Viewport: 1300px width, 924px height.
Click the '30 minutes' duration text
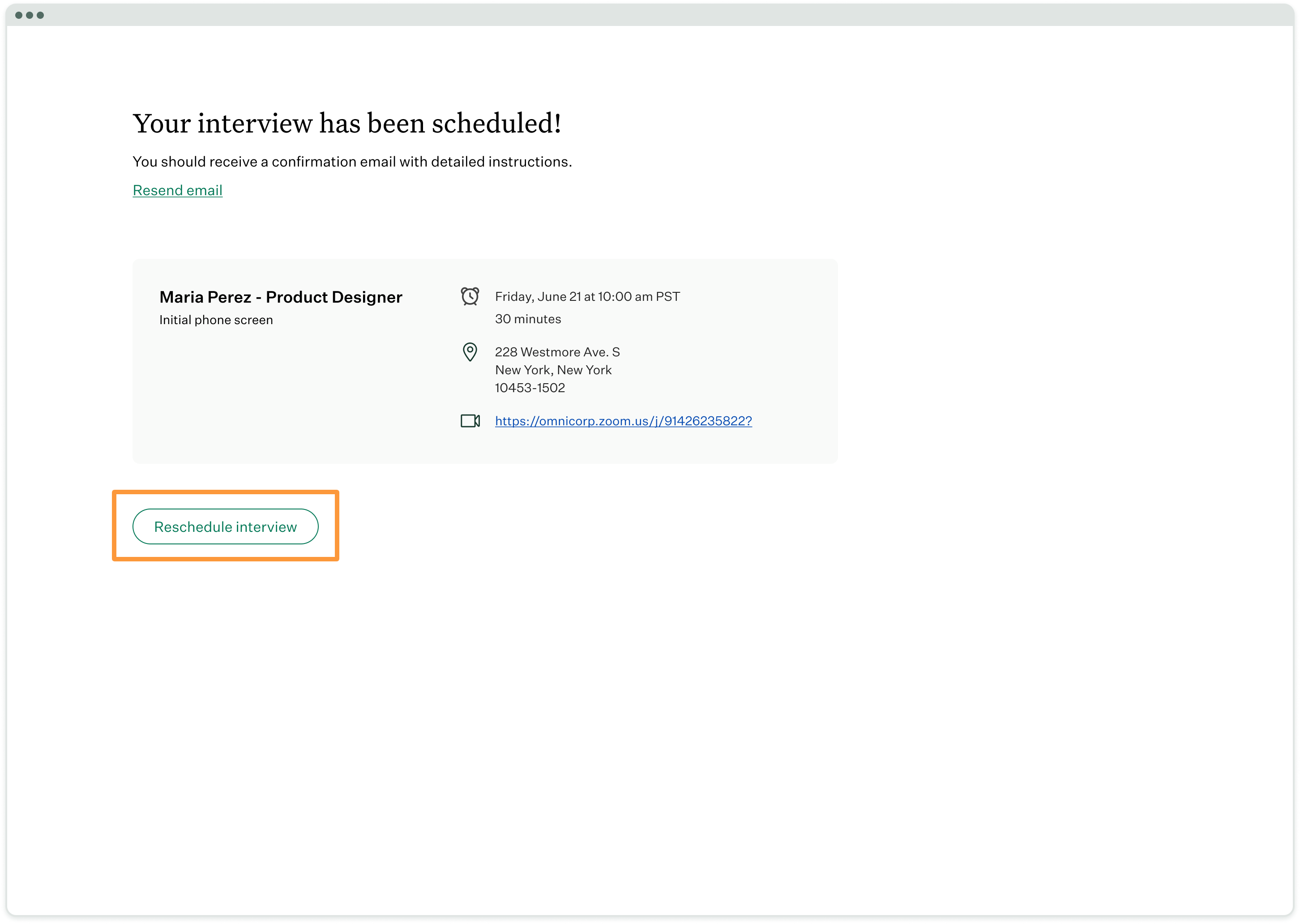(528, 319)
